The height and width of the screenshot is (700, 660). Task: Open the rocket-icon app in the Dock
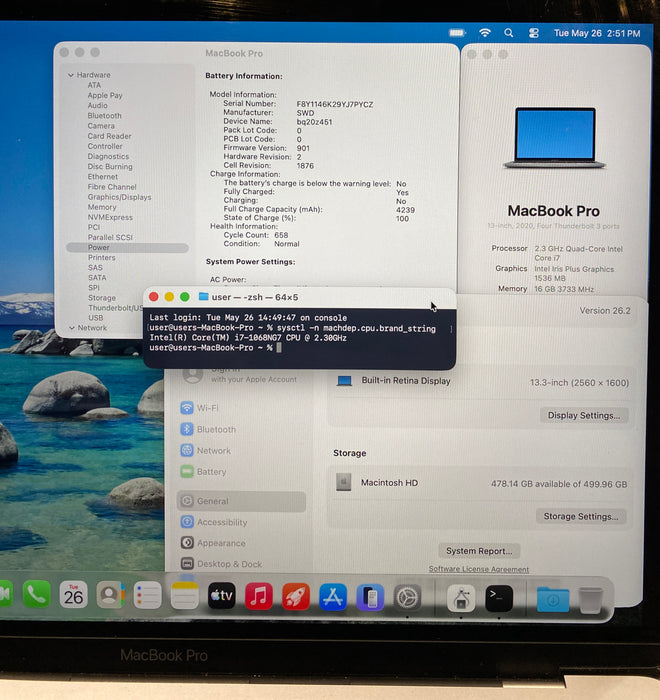click(x=296, y=596)
